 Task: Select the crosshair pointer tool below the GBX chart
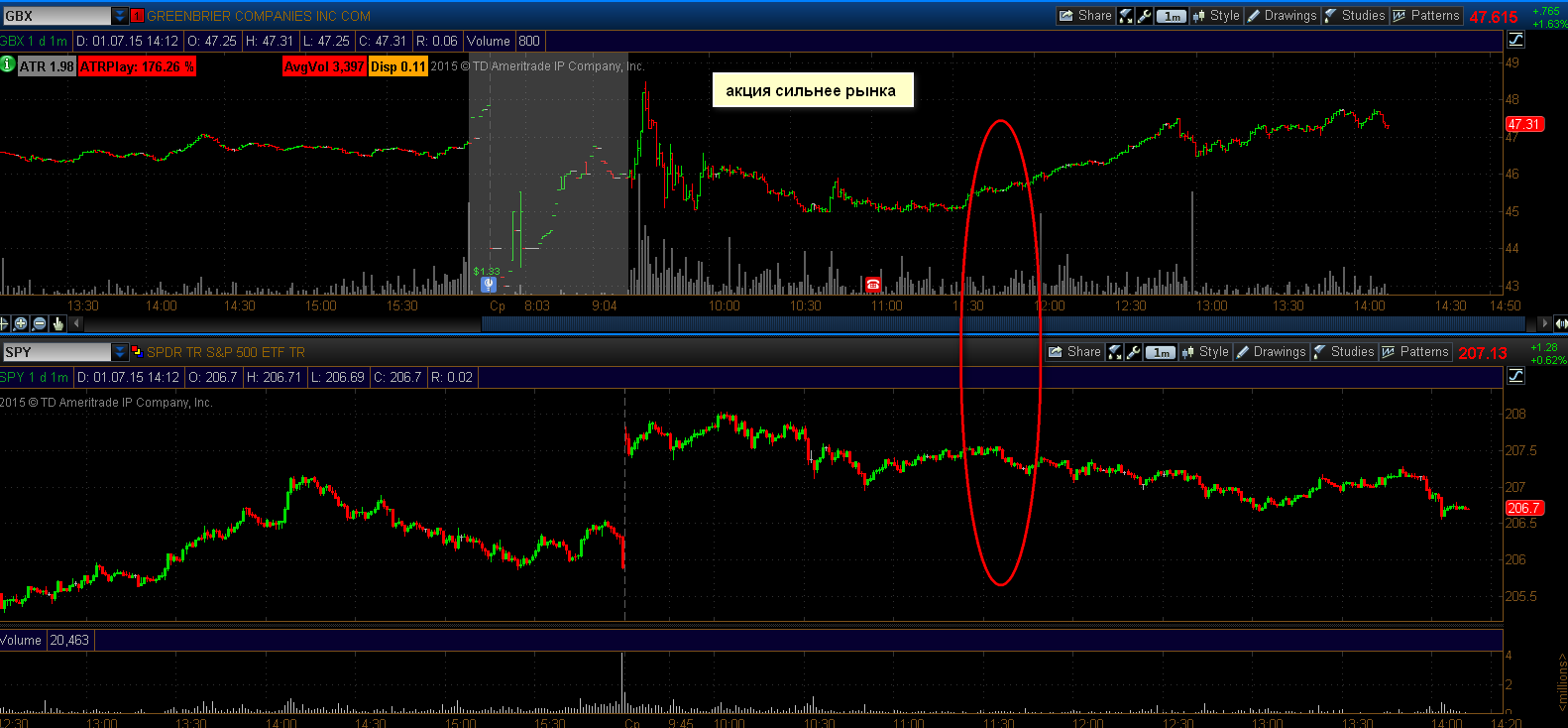click(x=4, y=323)
